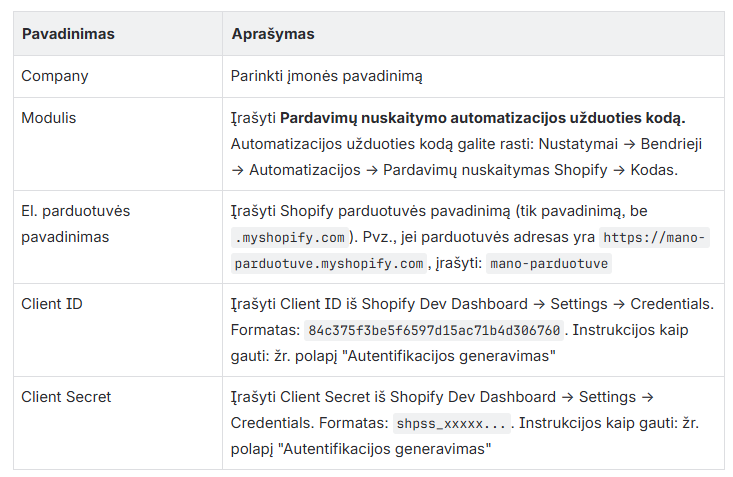
Task: Click the shpss_xxxxx... code snippet
Action: (x=451, y=424)
